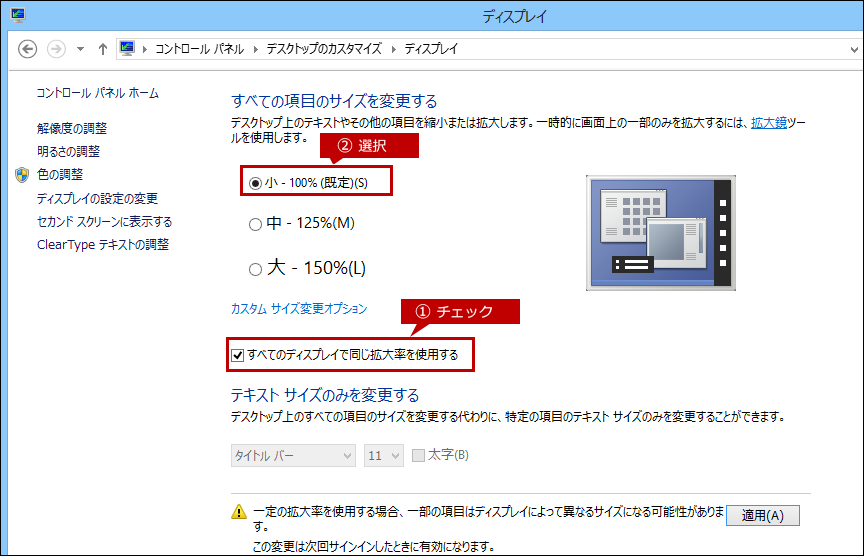Click the テキスト サイズのみを変更する heading
Image resolution: width=864 pixels, height=556 pixels.
325,395
